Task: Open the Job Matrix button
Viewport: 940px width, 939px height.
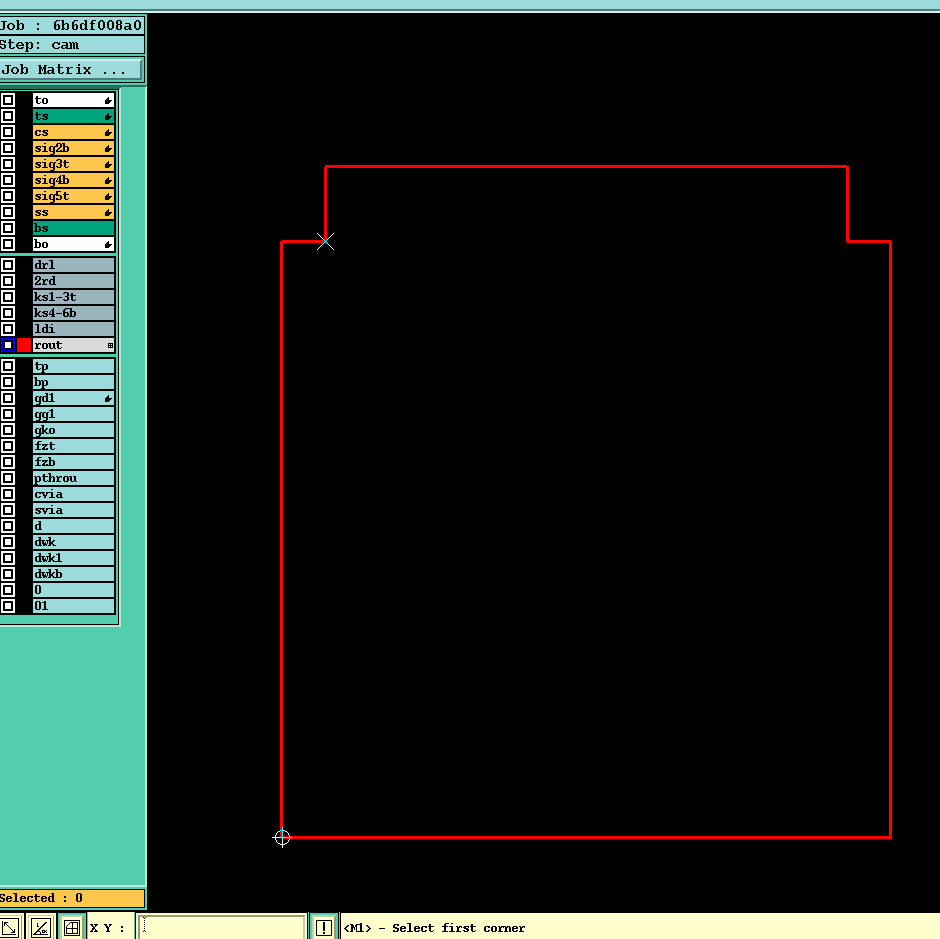Action: coord(71,70)
